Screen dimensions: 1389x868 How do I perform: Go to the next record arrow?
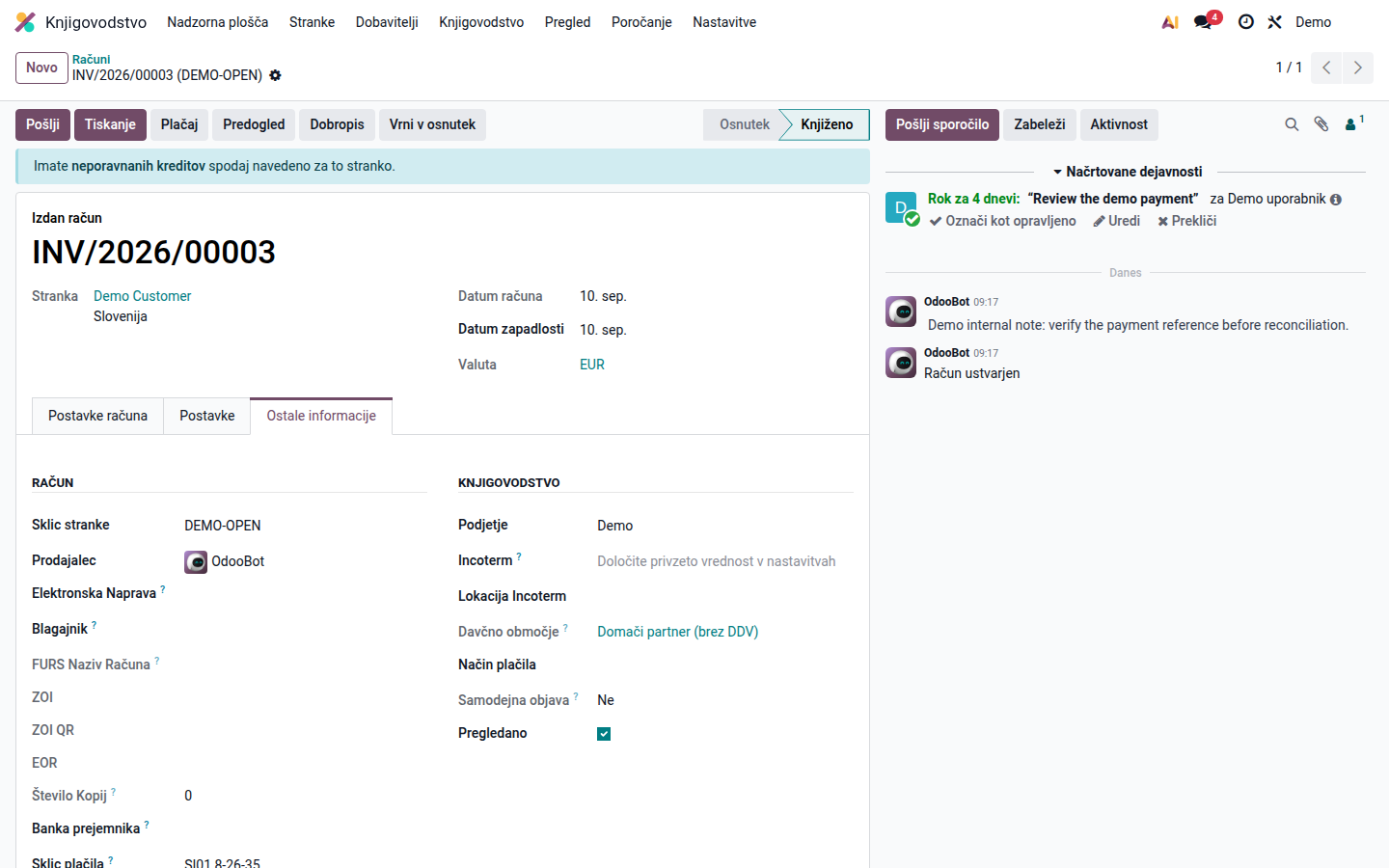click(x=1358, y=68)
